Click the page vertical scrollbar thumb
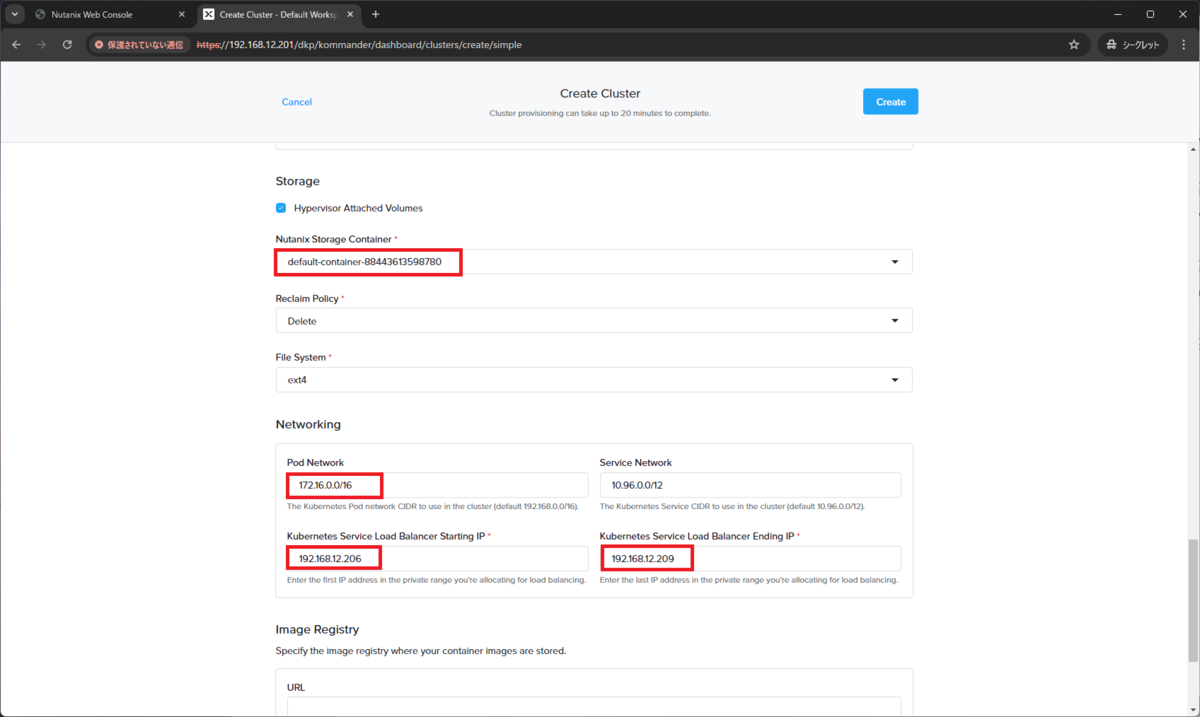1200x717 pixels. [x=1192, y=600]
